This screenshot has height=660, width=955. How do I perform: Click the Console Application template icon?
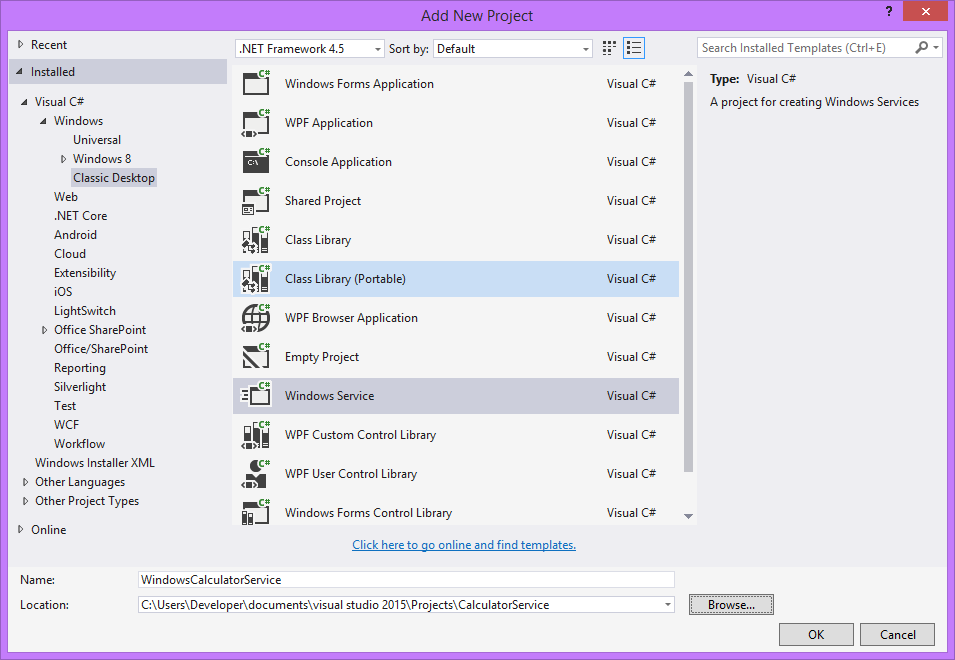point(256,162)
